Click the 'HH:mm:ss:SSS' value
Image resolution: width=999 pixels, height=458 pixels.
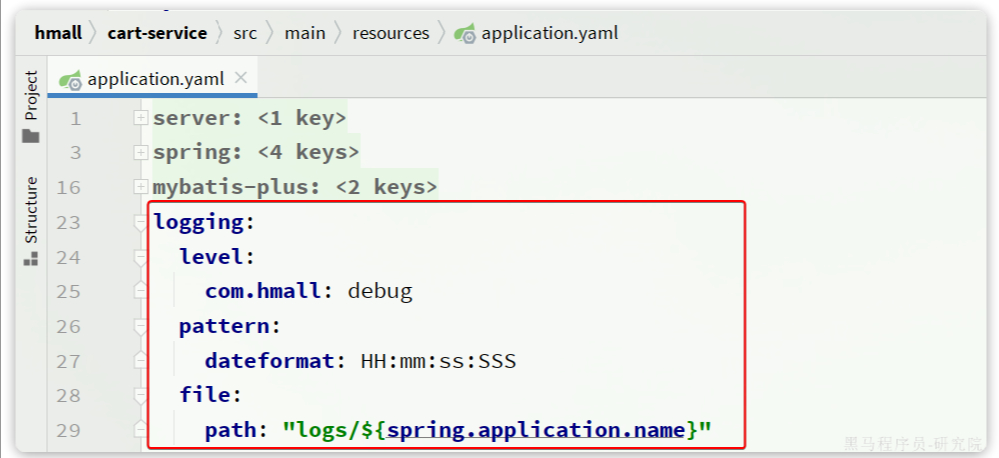(x=438, y=361)
